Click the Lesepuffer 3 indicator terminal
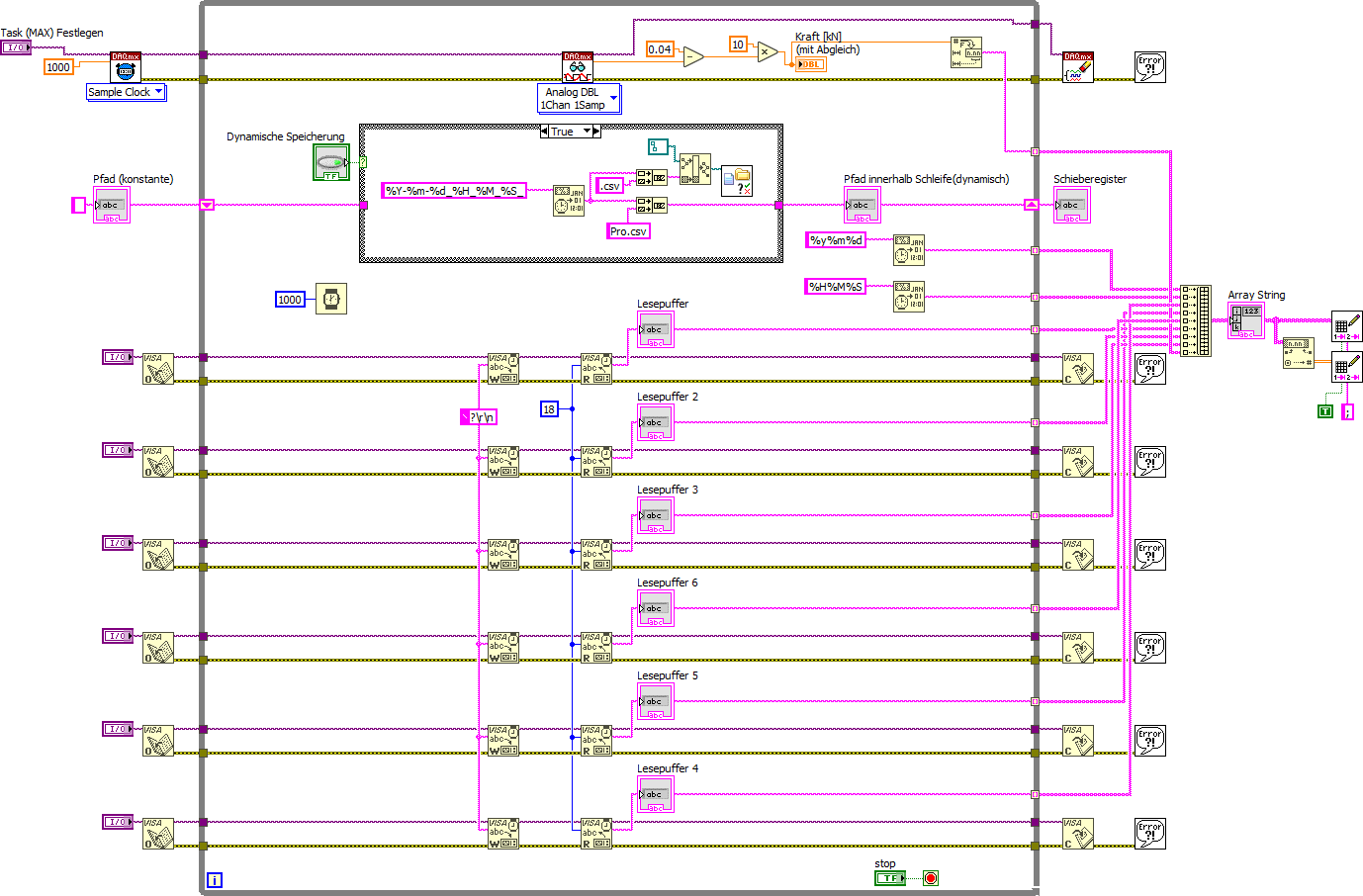1363x896 pixels. pos(655,515)
